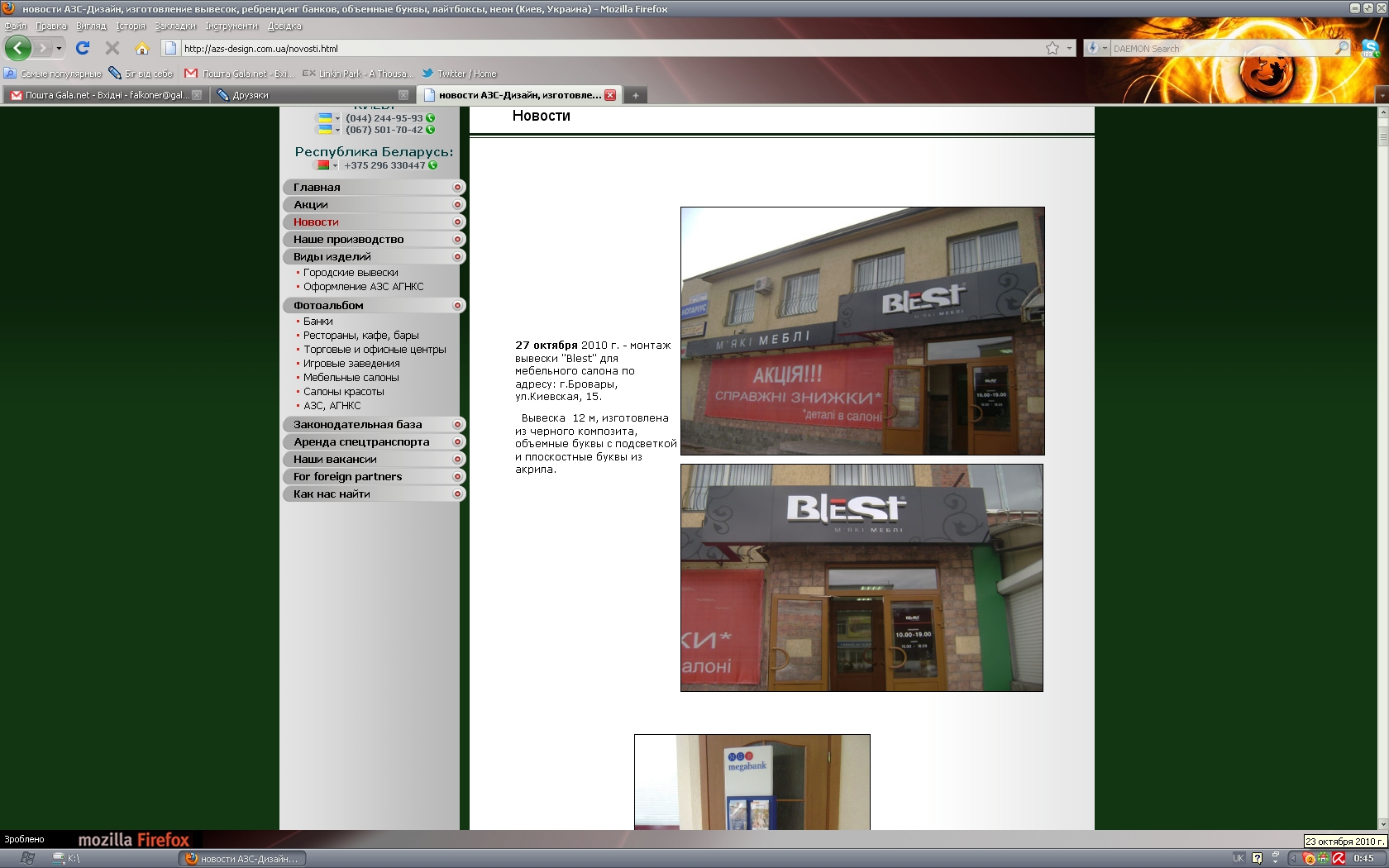Click the magnifier icon in DAEMON Search
Image resolution: width=1389 pixels, height=868 pixels.
coord(1341,48)
